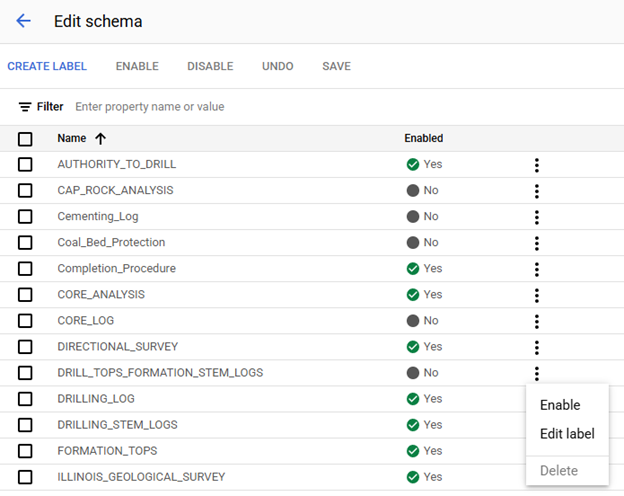This screenshot has width=624, height=496.
Task: Choose Enable from the context menu
Action: click(560, 405)
